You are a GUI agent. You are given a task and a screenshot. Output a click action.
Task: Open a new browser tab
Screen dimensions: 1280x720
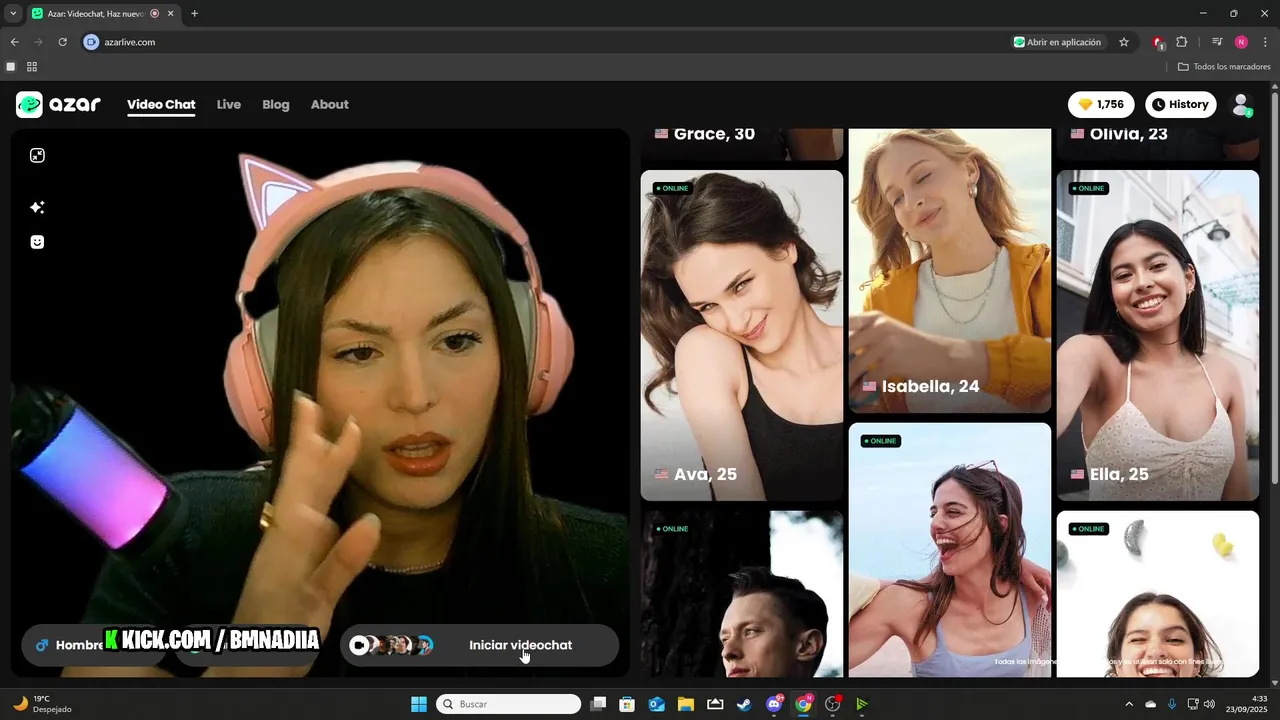tap(194, 13)
